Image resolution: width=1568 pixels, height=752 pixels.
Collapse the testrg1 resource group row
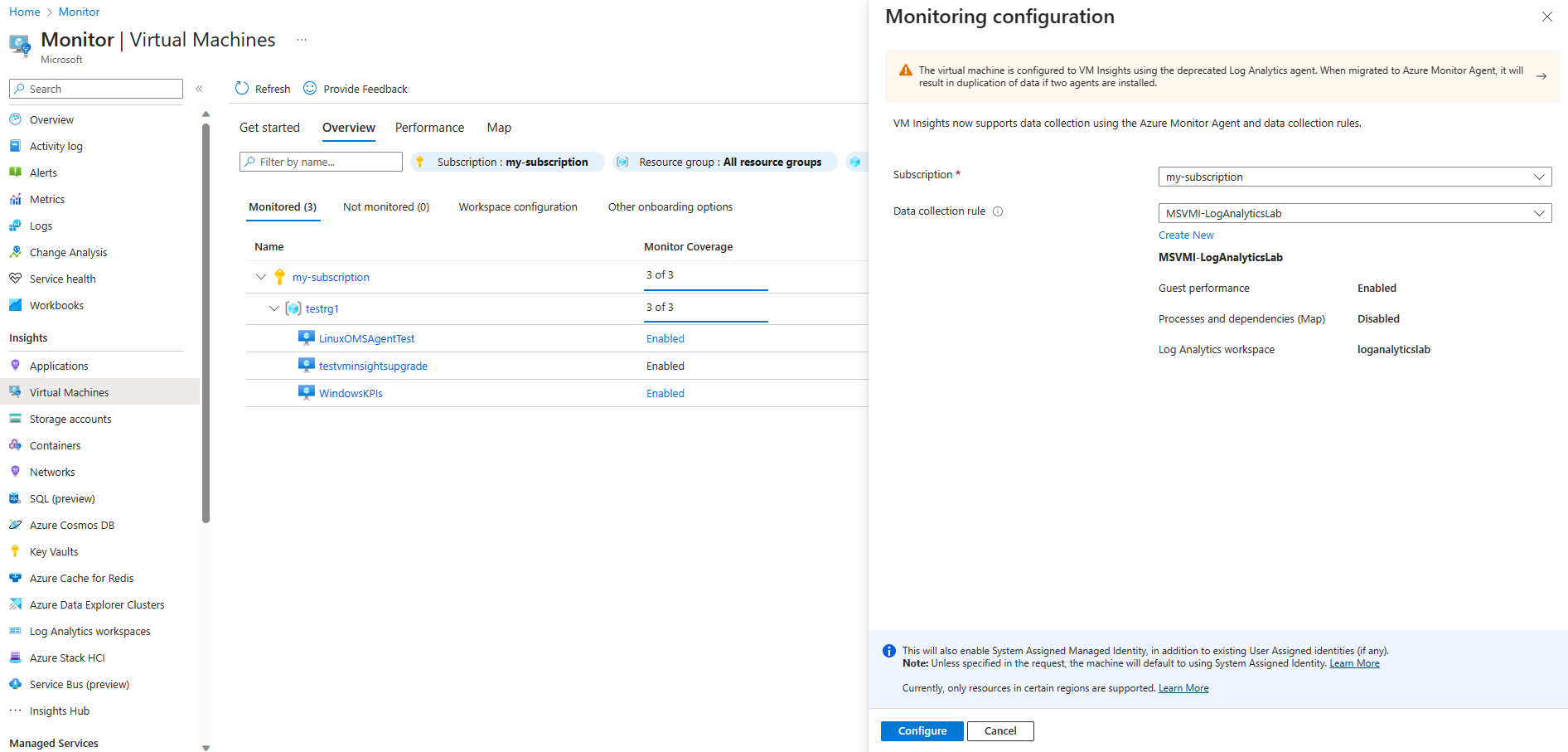[274, 308]
